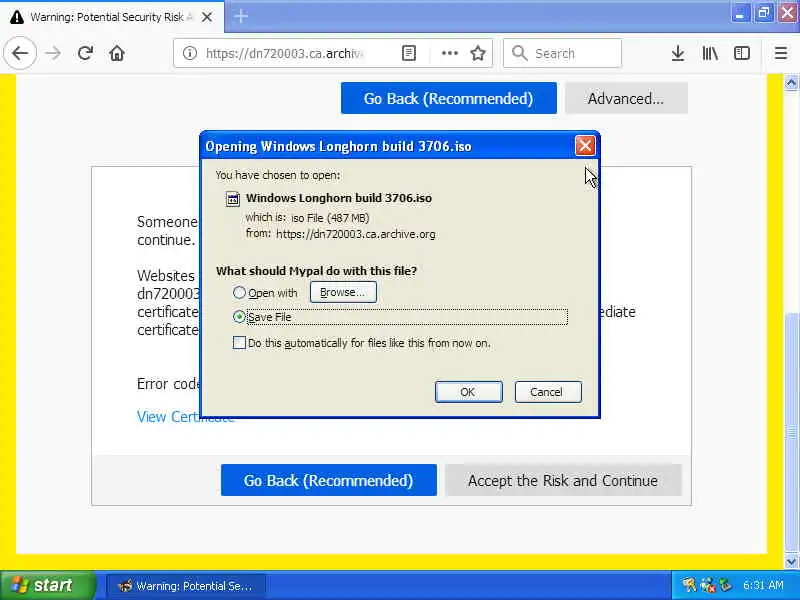Click the address bar URL field

coord(286,53)
